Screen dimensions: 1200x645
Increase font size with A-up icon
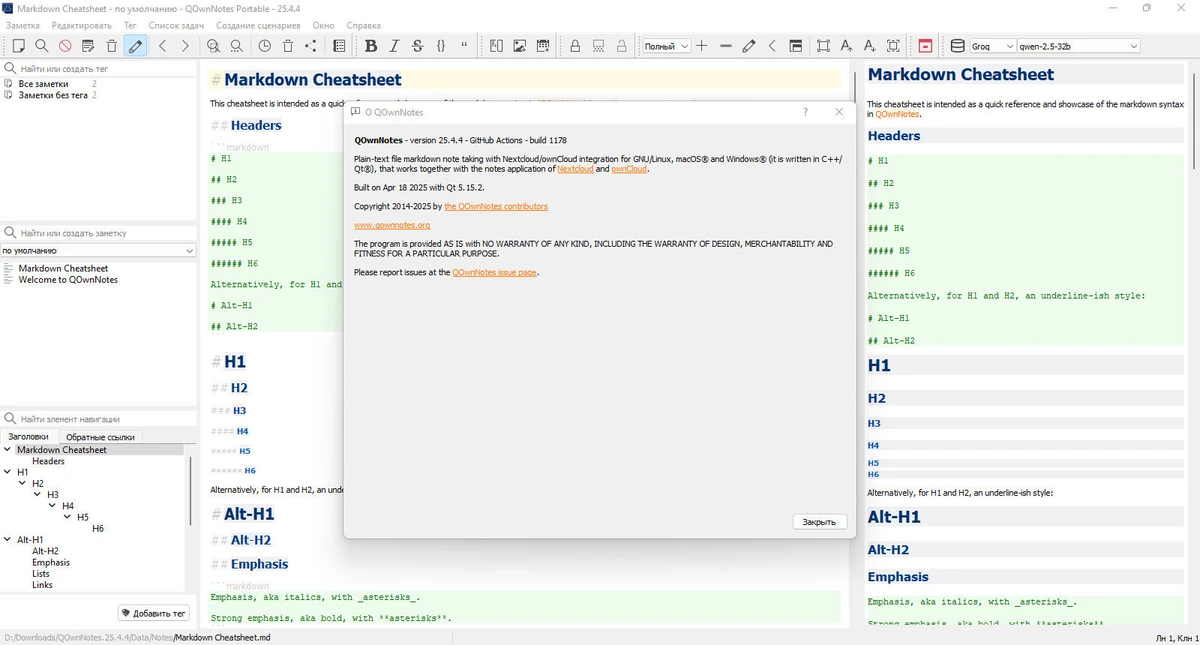[847, 46]
